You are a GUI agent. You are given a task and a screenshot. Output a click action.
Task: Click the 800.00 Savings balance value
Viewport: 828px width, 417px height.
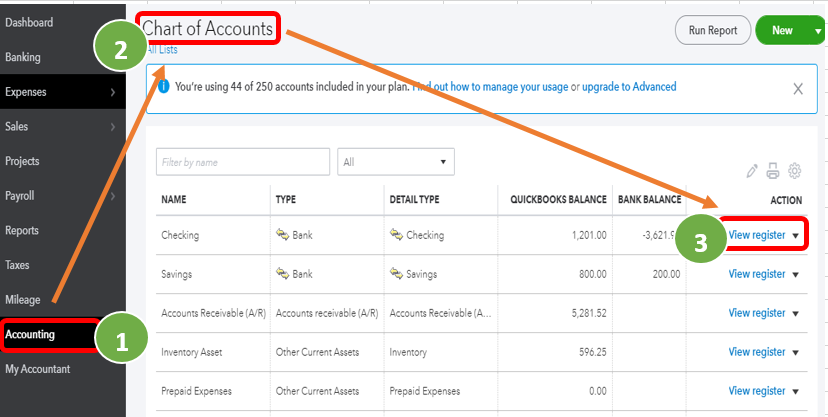pos(593,274)
